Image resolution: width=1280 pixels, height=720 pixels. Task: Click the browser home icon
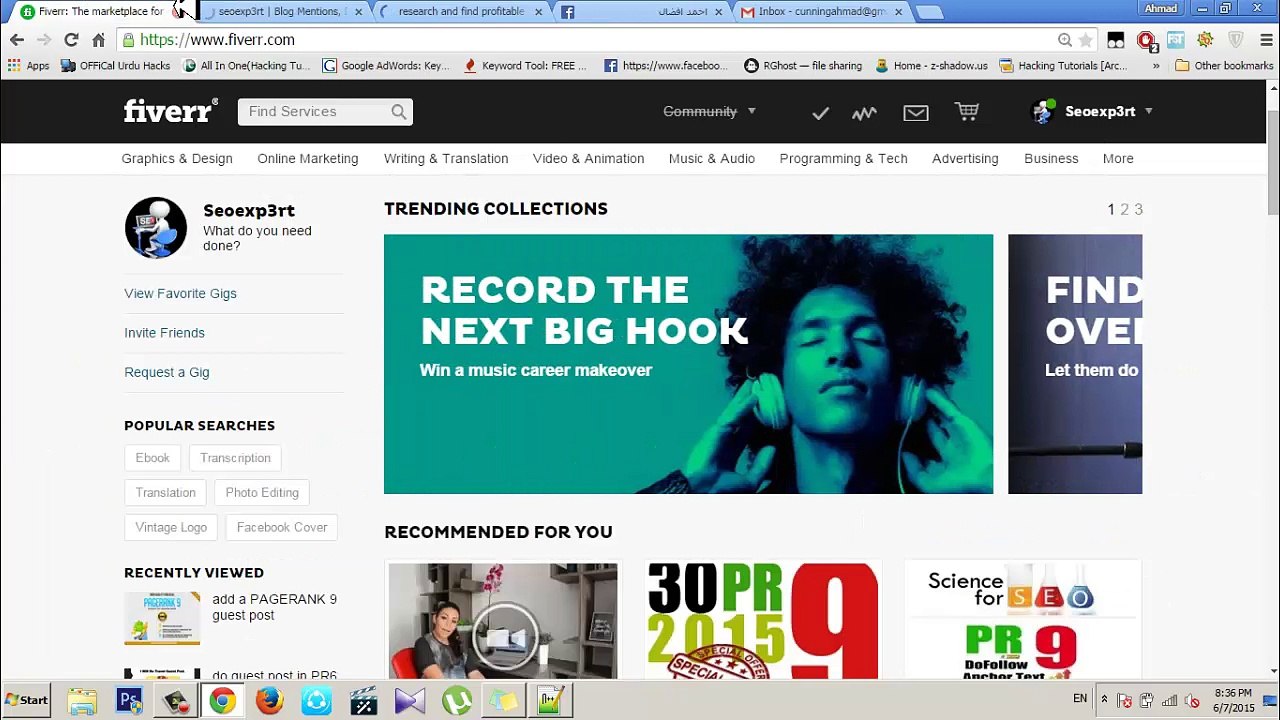[x=98, y=40]
